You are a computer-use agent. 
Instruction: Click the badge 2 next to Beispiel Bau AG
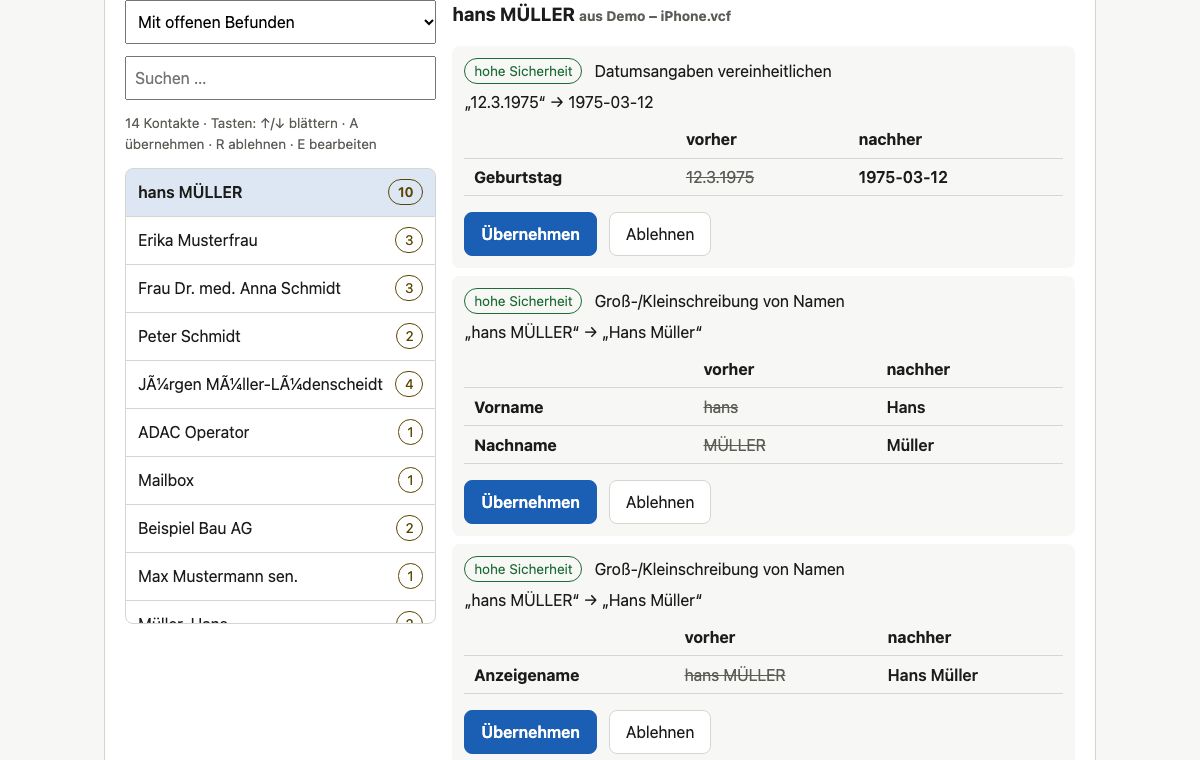click(409, 529)
